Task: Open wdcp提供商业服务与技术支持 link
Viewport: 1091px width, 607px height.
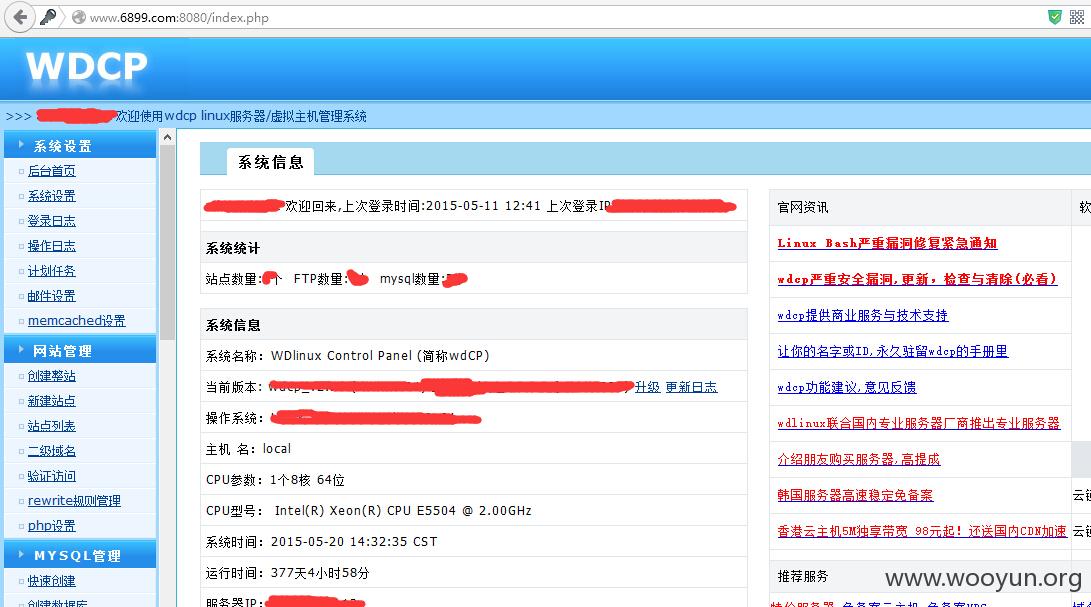Action: point(863,315)
